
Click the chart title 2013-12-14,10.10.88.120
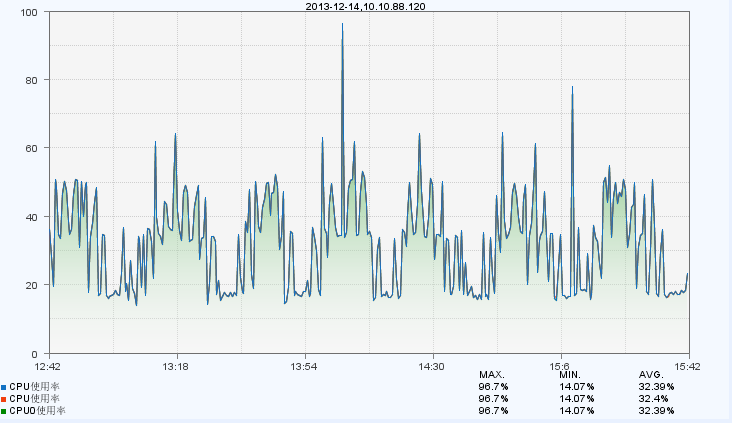(367, 6)
